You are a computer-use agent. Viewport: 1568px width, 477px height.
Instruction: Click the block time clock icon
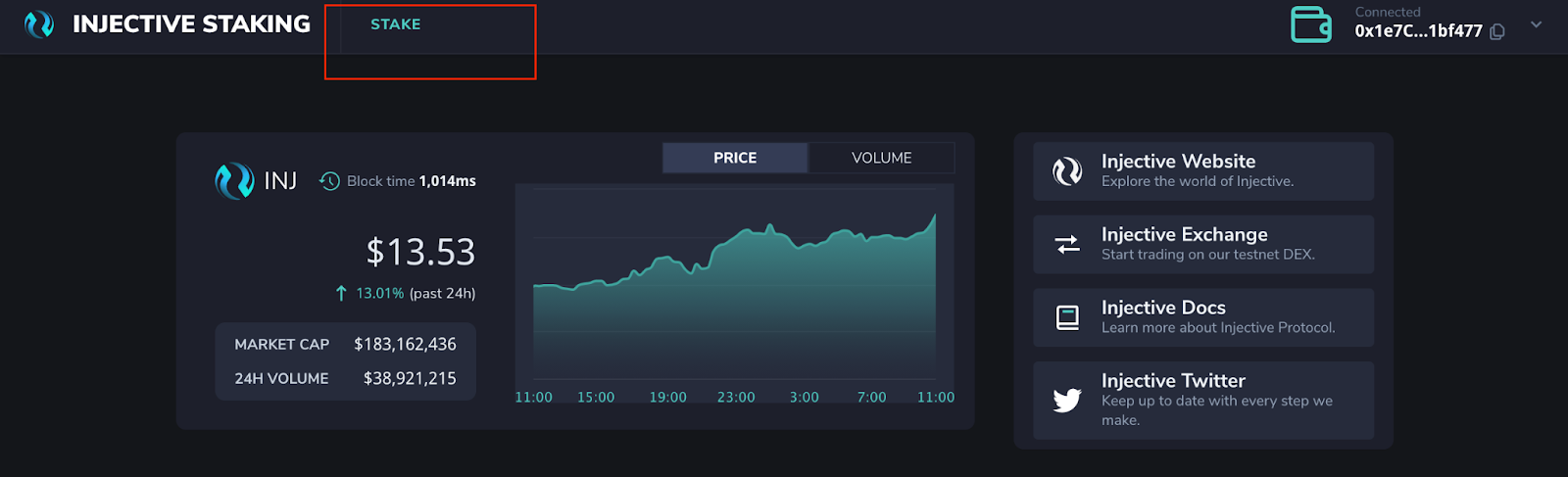point(330,181)
